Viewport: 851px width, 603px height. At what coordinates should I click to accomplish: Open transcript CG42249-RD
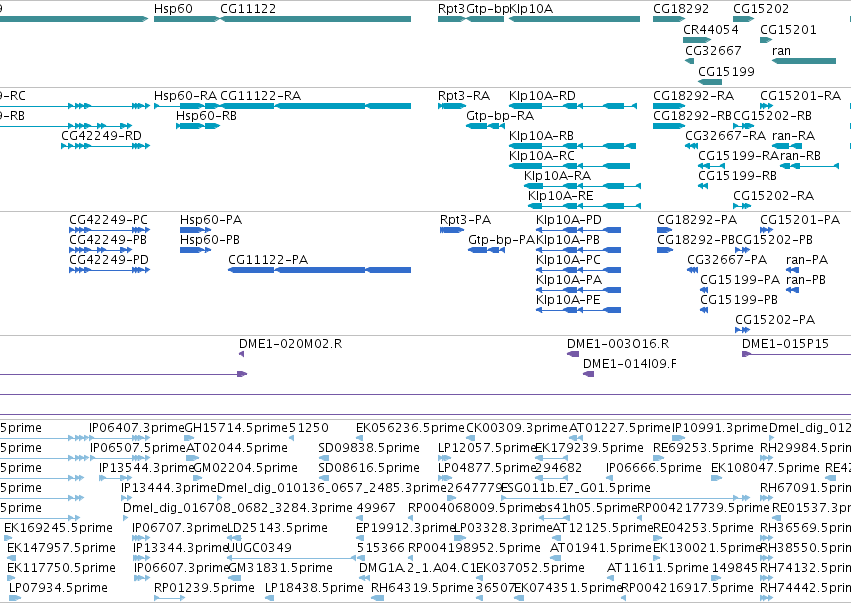(101, 136)
